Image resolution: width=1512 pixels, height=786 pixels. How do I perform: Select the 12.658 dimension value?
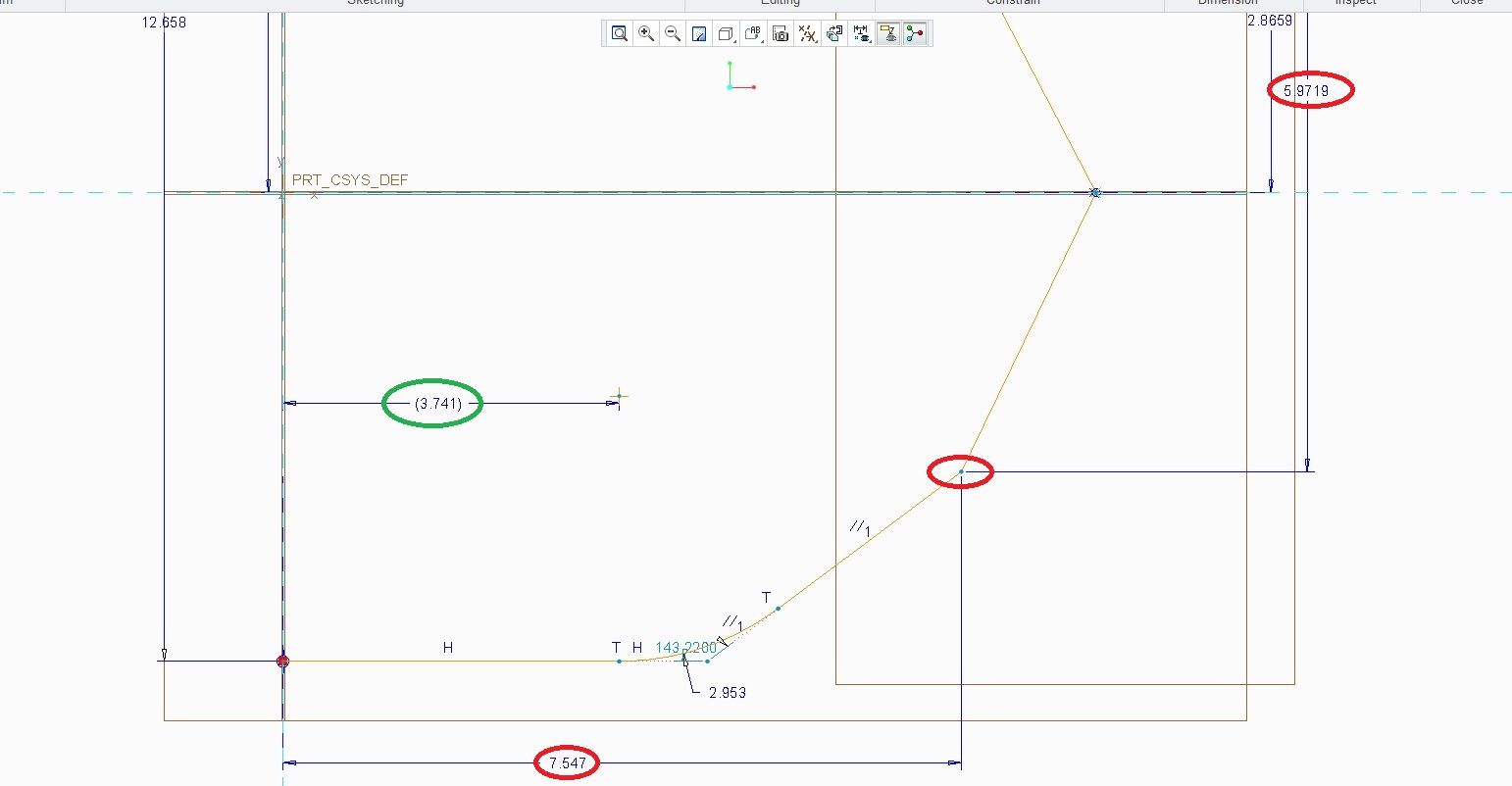pyautogui.click(x=164, y=22)
